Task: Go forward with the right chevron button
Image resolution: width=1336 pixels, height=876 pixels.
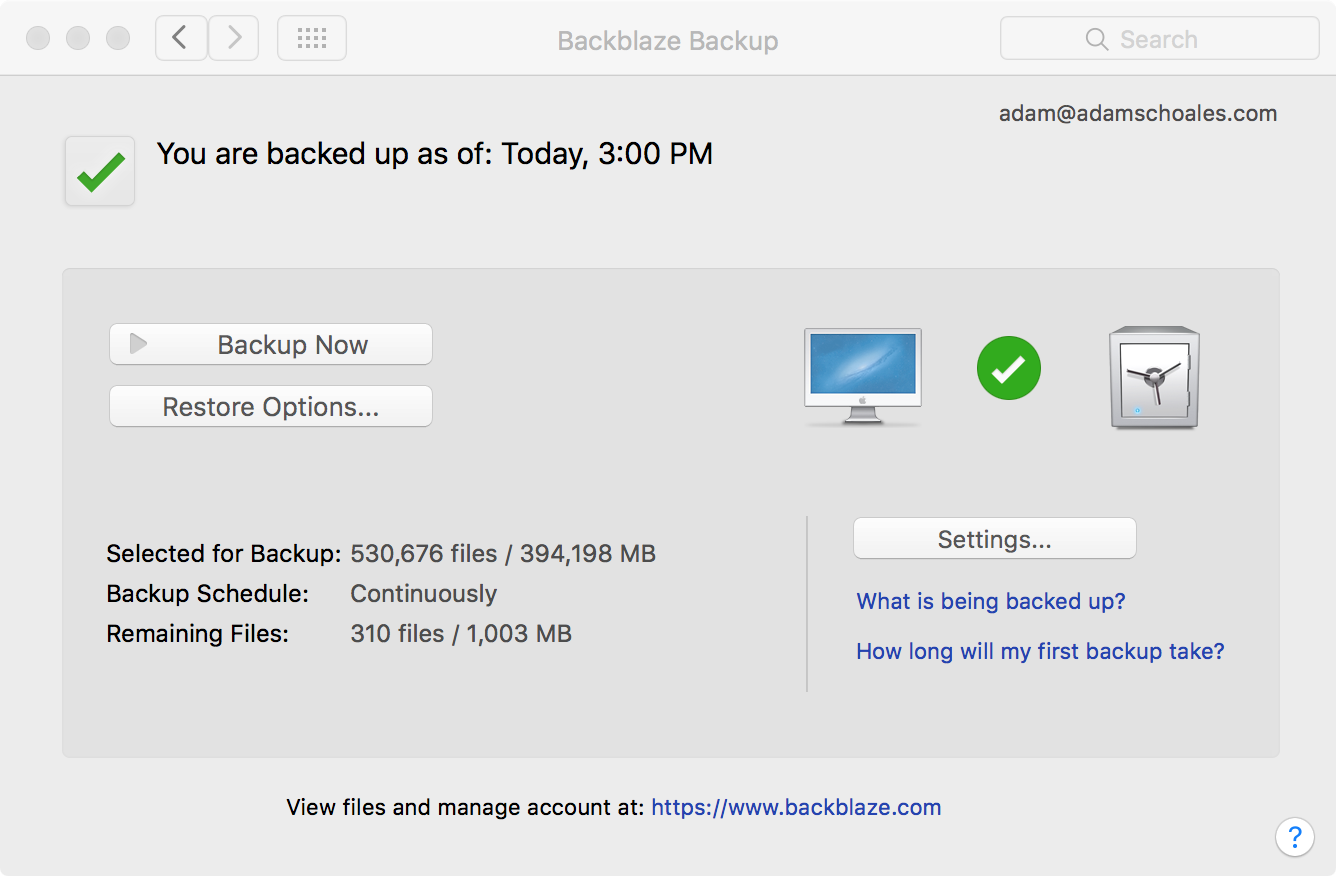Action: pyautogui.click(x=234, y=38)
